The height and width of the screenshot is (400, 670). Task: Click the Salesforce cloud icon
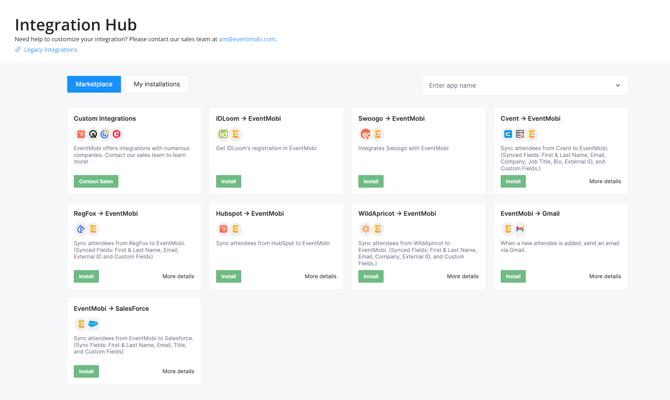tap(93, 324)
